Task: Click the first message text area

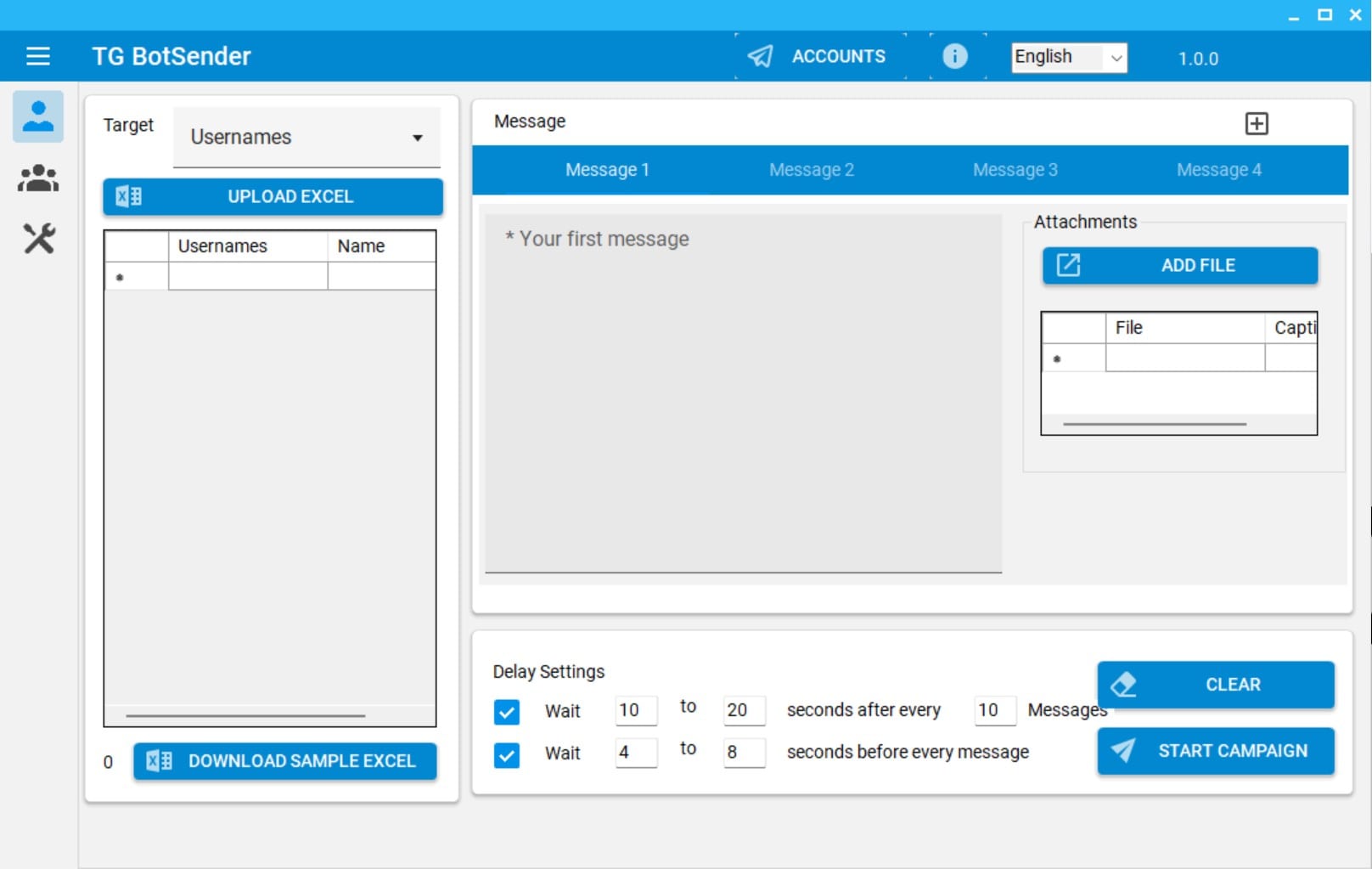Action: click(743, 392)
